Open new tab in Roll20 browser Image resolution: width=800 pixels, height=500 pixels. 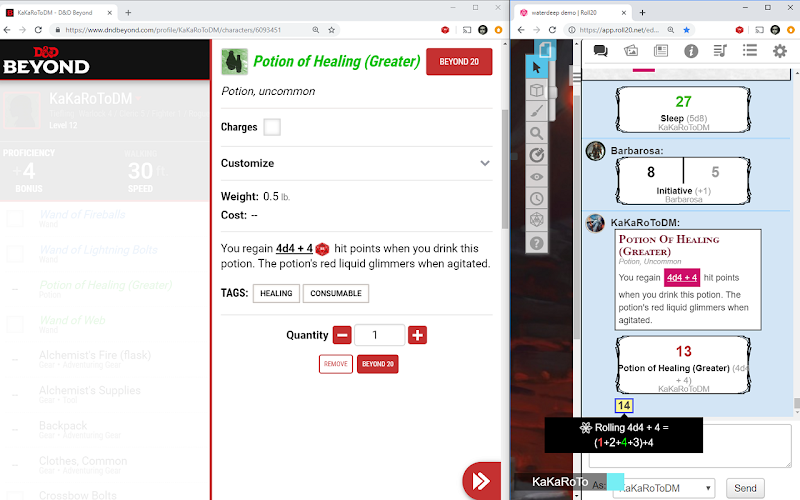[x=642, y=12]
